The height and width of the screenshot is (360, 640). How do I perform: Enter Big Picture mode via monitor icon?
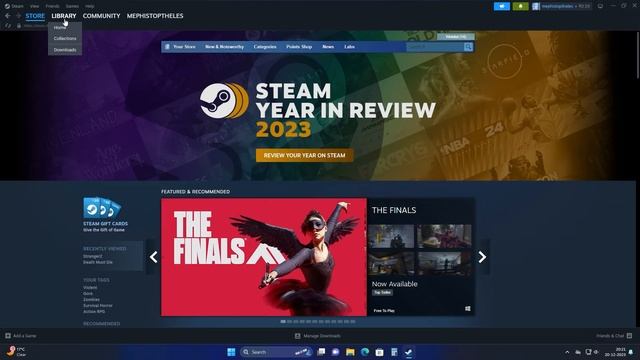coord(600,6)
